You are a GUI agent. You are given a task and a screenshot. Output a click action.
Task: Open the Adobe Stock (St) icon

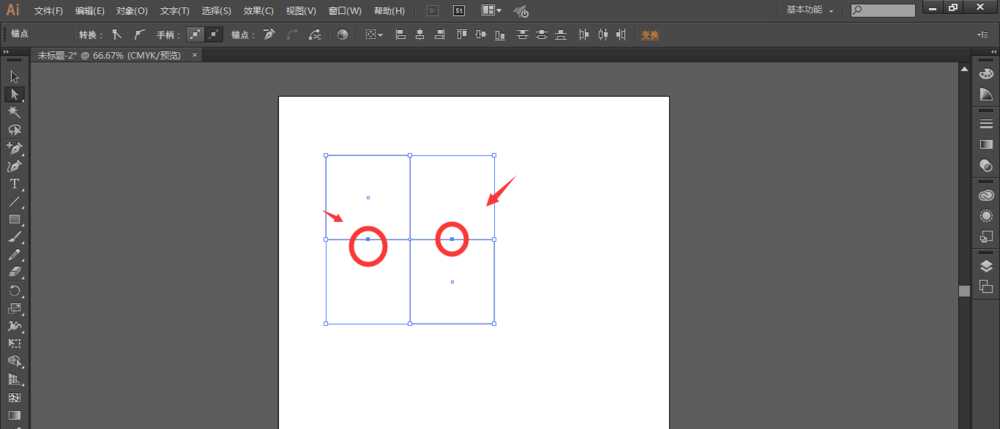click(x=458, y=11)
